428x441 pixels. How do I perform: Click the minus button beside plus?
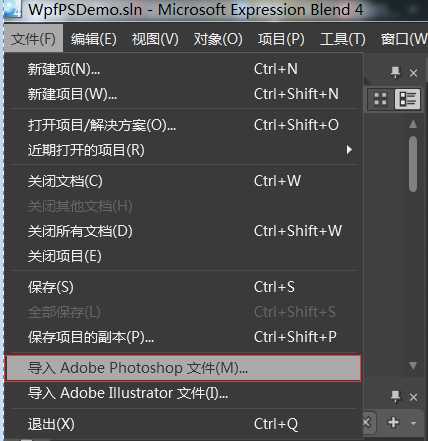point(414,423)
